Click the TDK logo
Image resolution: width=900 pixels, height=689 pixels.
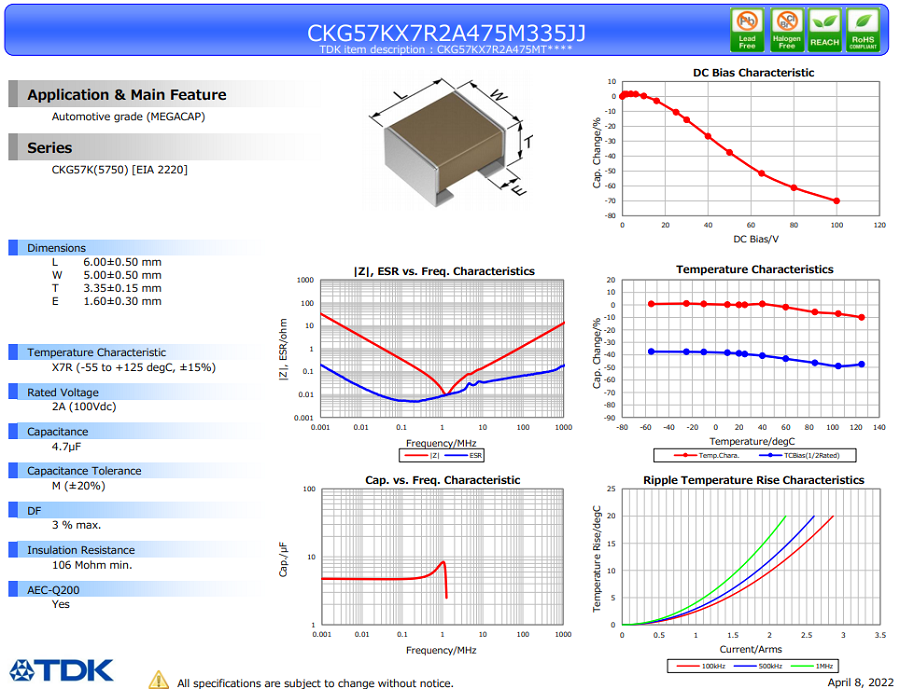click(x=61, y=670)
